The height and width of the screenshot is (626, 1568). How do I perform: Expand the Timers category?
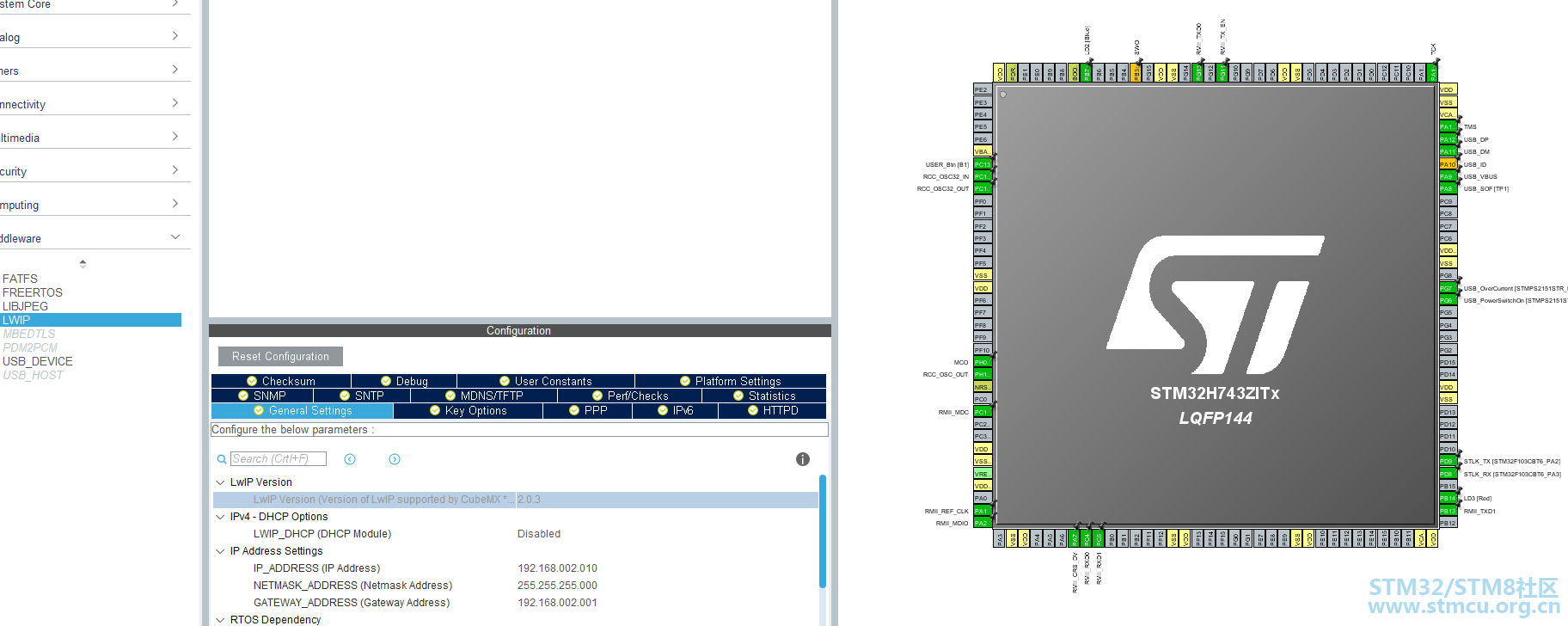(x=175, y=70)
